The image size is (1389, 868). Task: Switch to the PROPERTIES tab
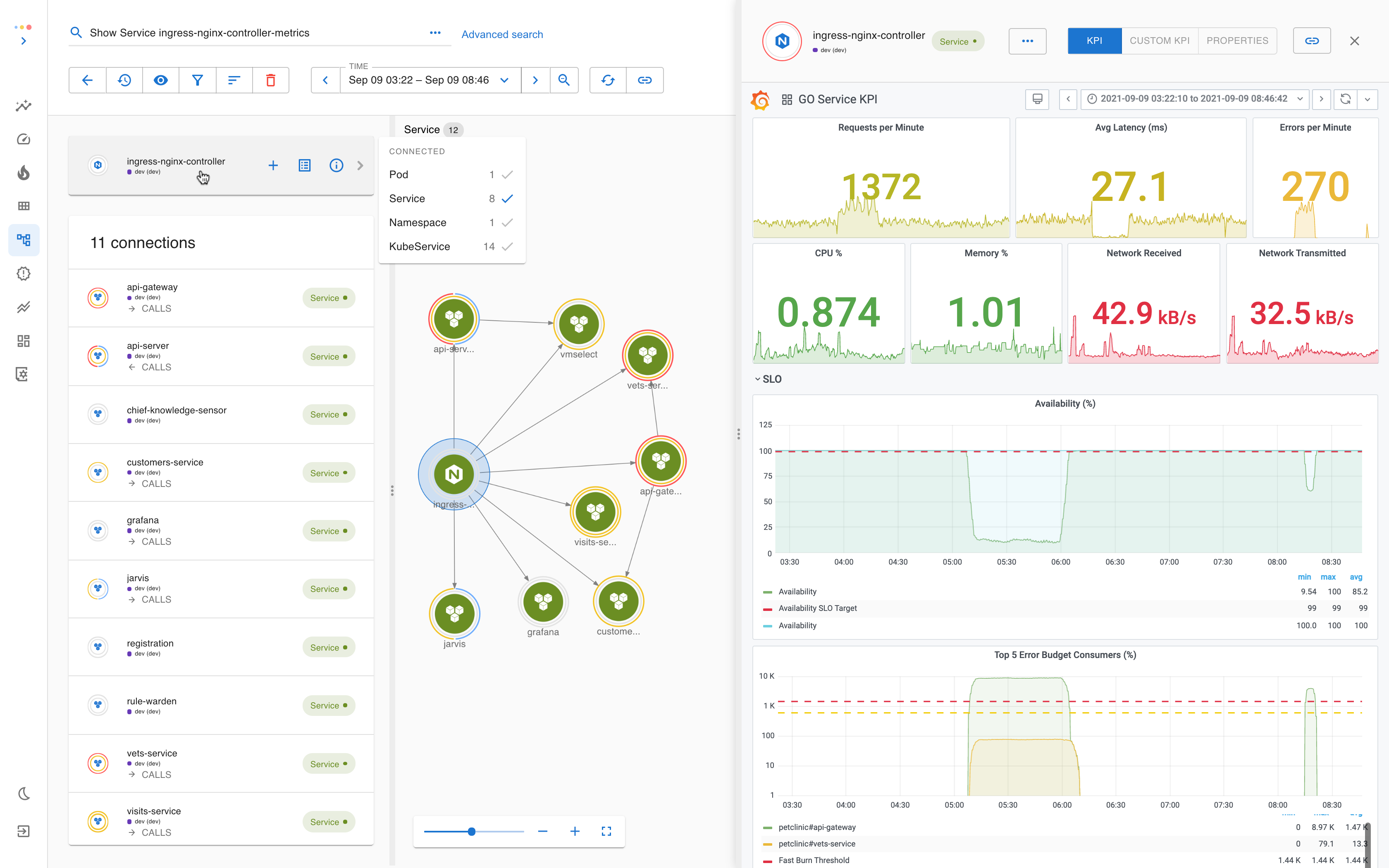1237,41
